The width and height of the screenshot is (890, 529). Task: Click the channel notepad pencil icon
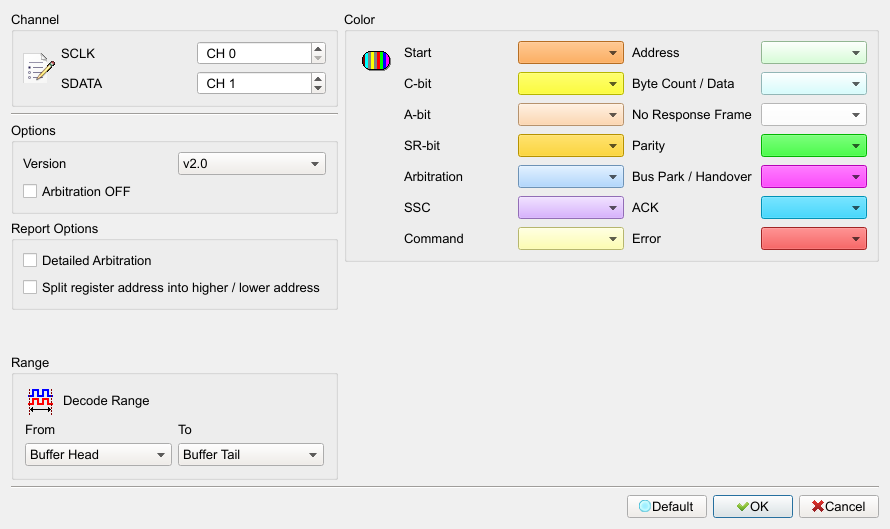click(39, 68)
